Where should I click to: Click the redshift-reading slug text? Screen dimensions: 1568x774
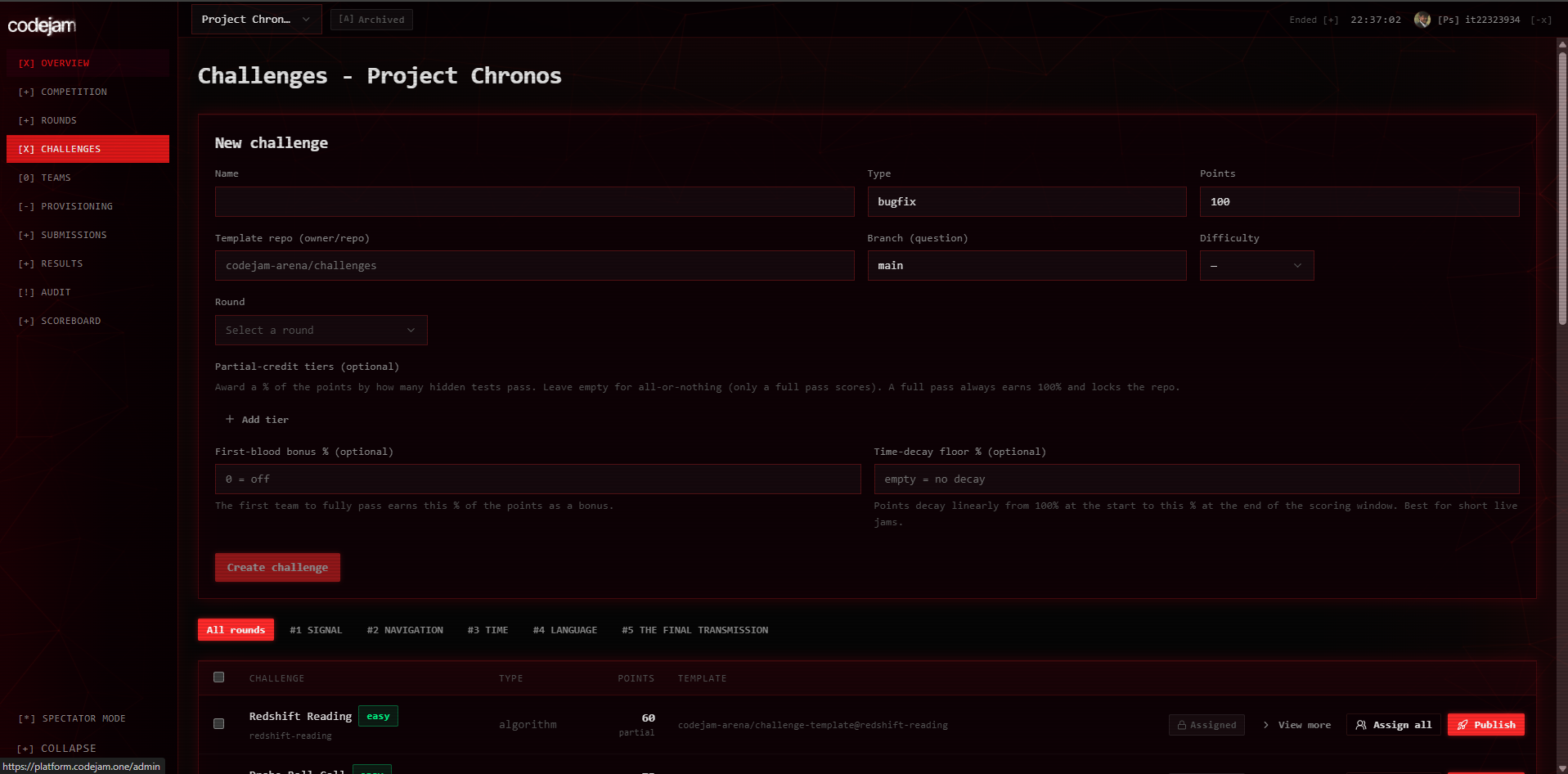point(290,736)
